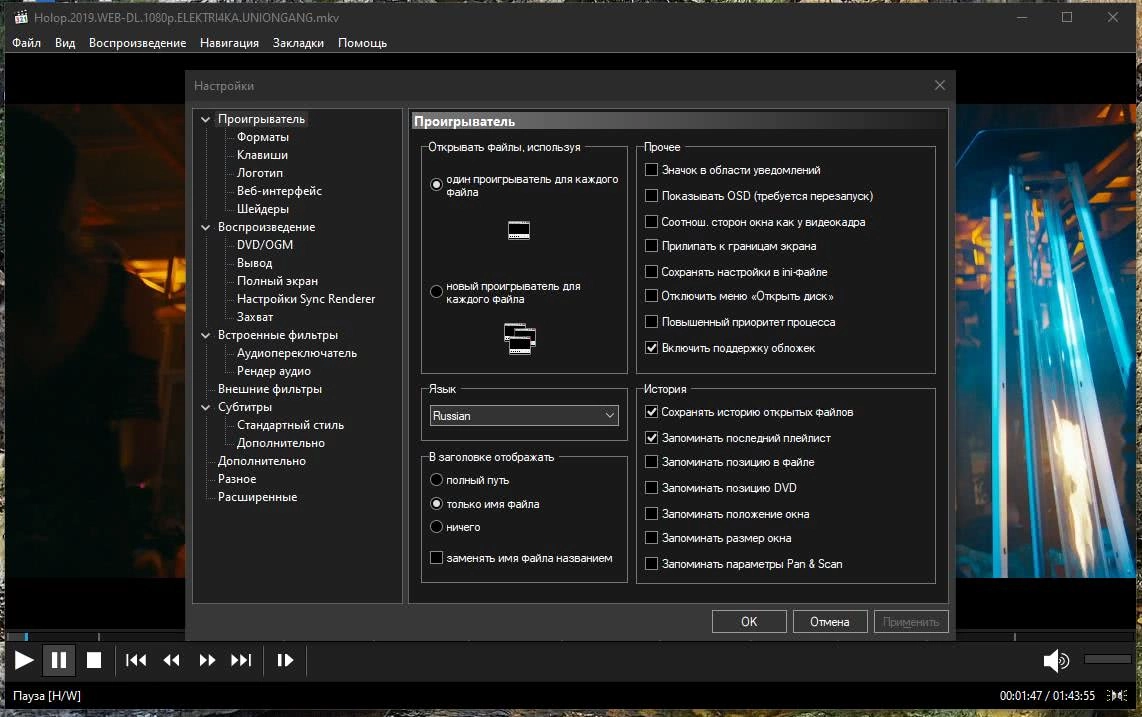Screen dimensions: 1142x717
Task: Toggle Отключить меню «Открыть диск» checkbox
Action: [652, 296]
